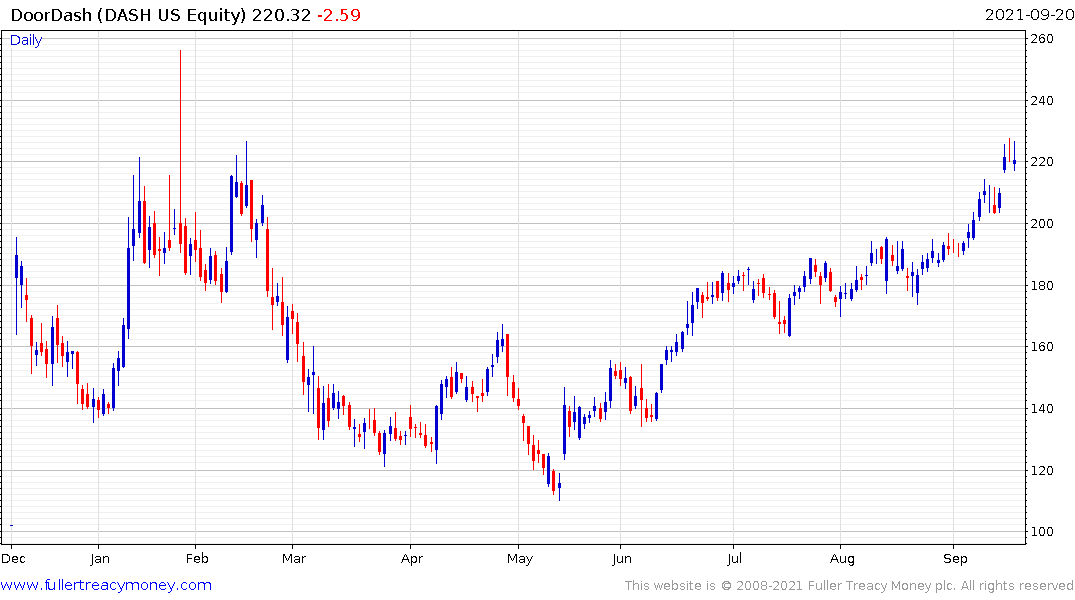Click the DoorDash (DASH US Equity) title
Screen dimensions: 1075x600
pyautogui.click(x=128, y=15)
